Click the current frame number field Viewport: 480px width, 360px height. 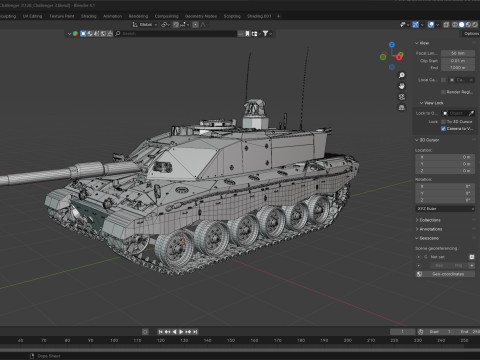click(x=402, y=332)
